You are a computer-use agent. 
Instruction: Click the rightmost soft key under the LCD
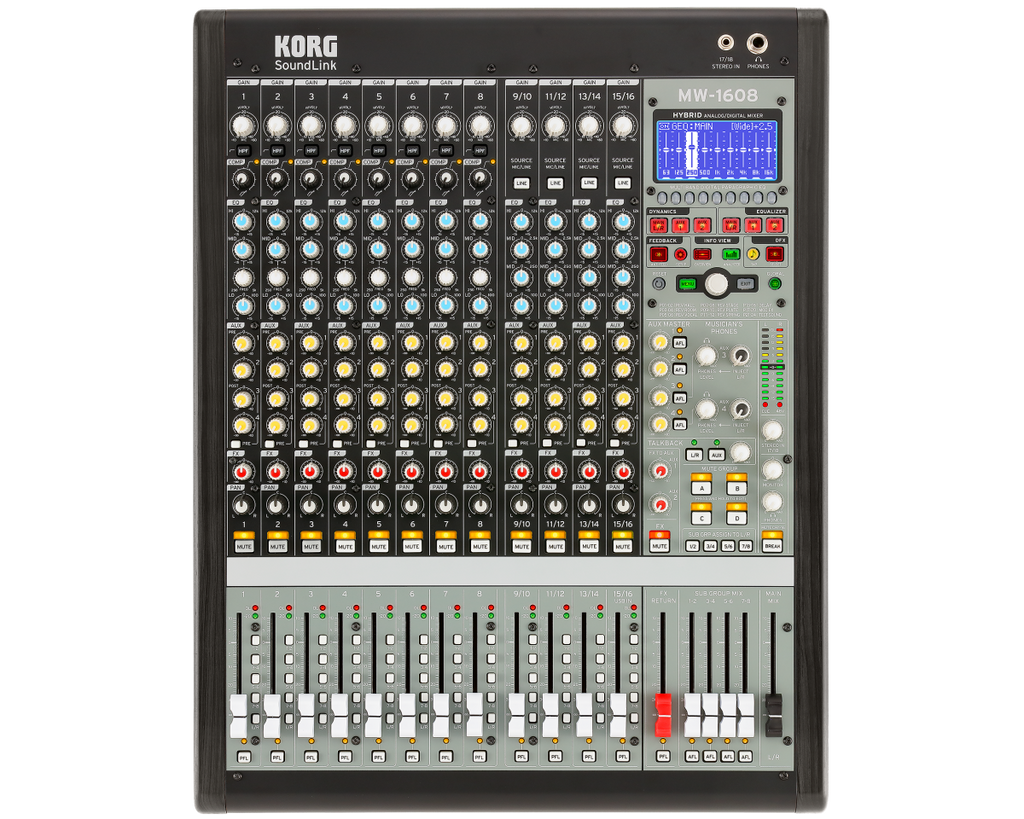pyautogui.click(x=771, y=197)
